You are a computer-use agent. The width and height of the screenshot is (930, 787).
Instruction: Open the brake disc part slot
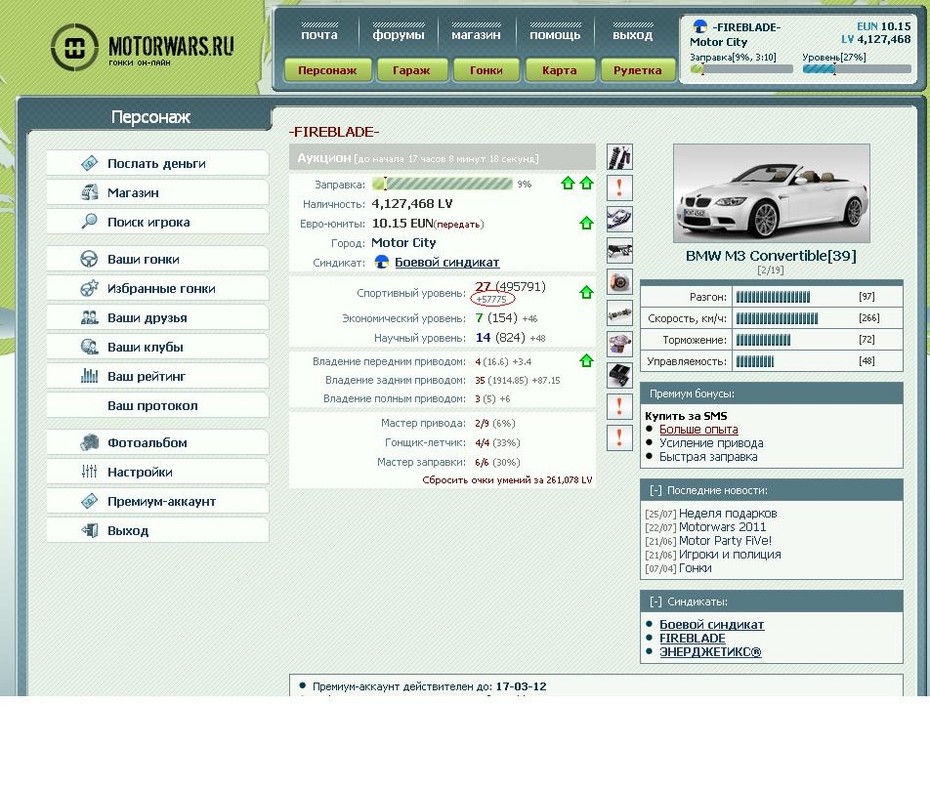point(619,282)
